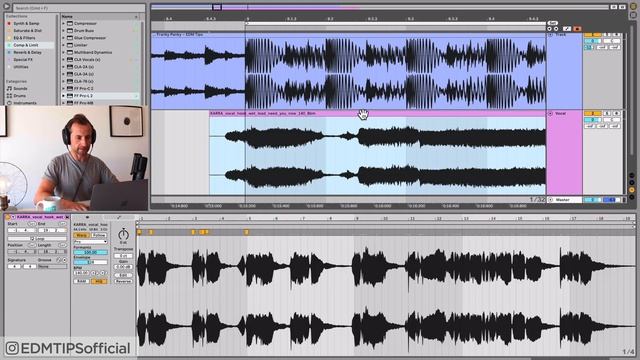Click the CLA-76 plugin icon
The width and height of the screenshot is (640, 360).
(x=70, y=81)
